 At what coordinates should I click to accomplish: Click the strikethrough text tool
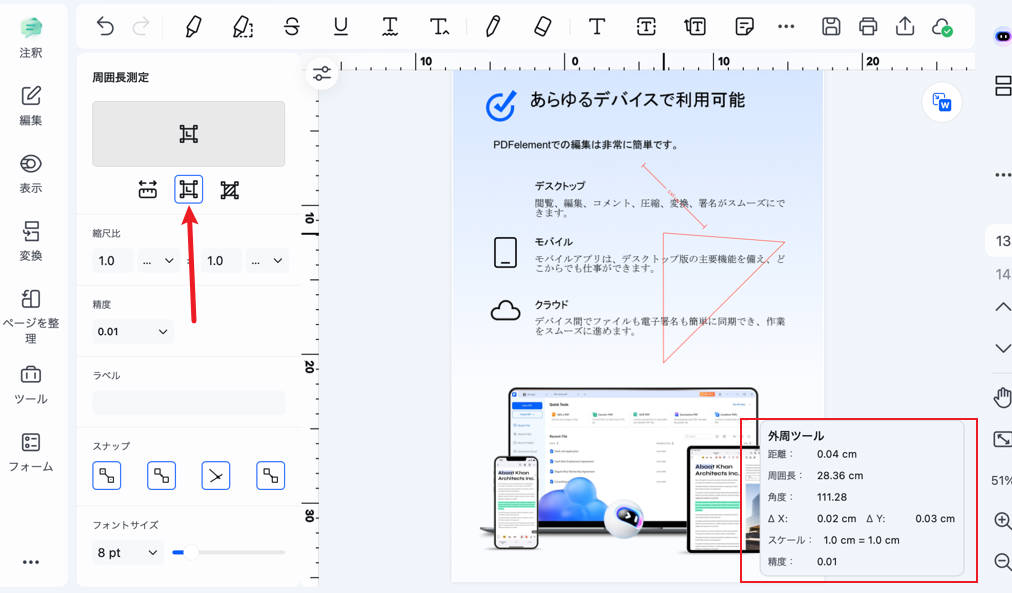tap(291, 27)
